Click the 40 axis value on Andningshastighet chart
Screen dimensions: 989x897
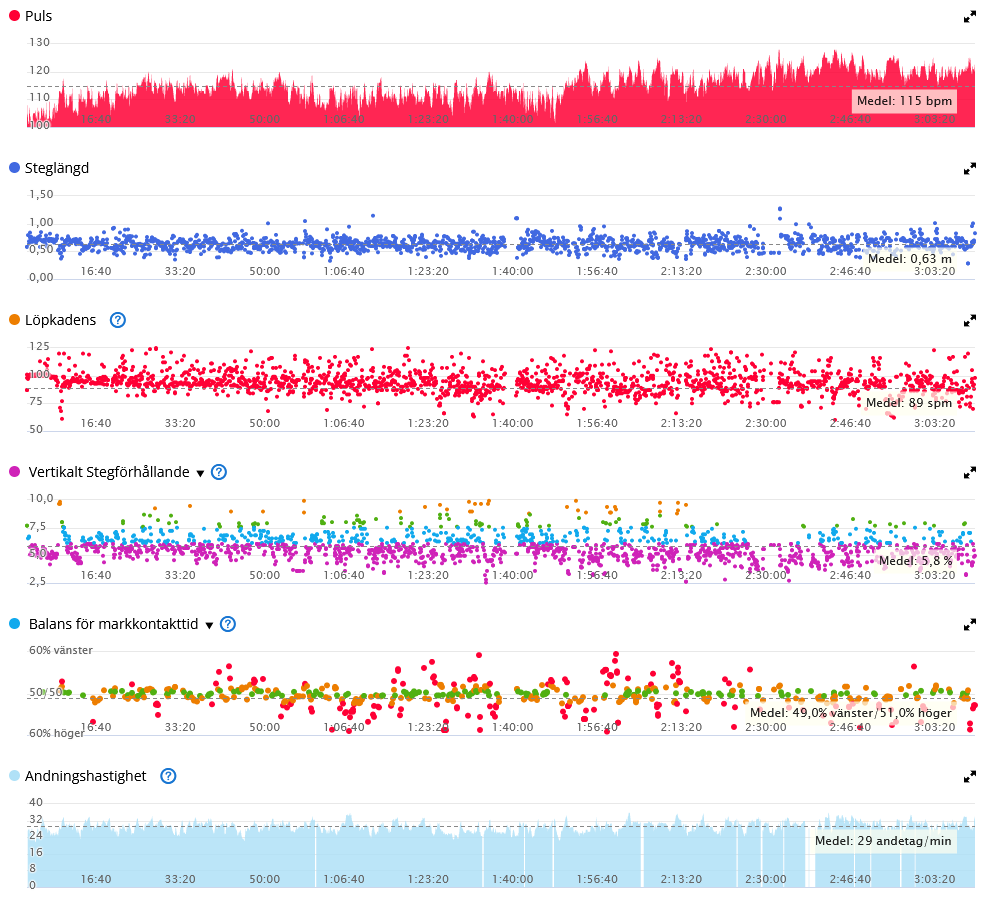click(36, 802)
